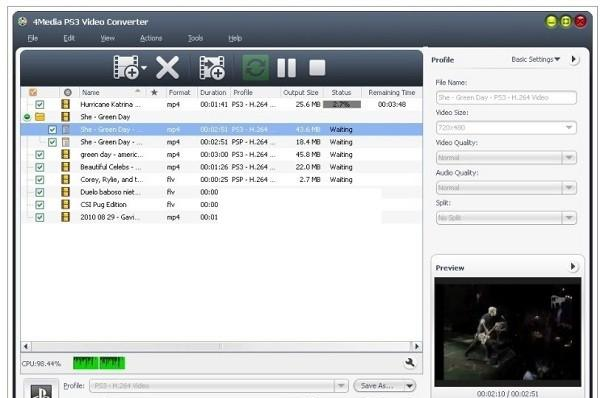600x398 pixels.
Task: Uncheck the Hurricane Katrina file
Action: click(39, 104)
